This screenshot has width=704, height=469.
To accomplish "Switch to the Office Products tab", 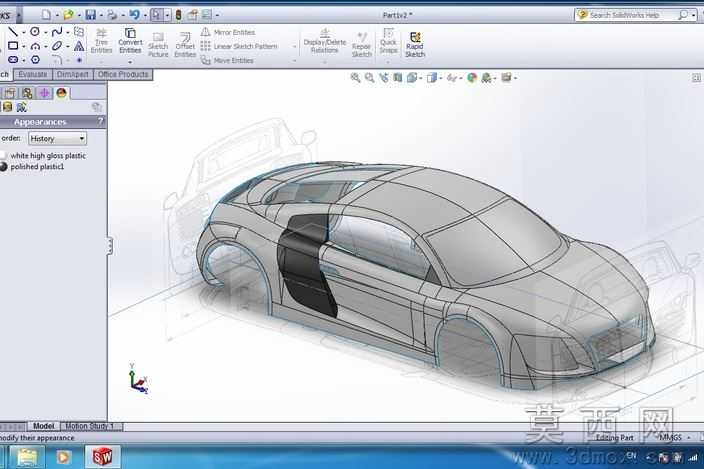I will (x=123, y=75).
